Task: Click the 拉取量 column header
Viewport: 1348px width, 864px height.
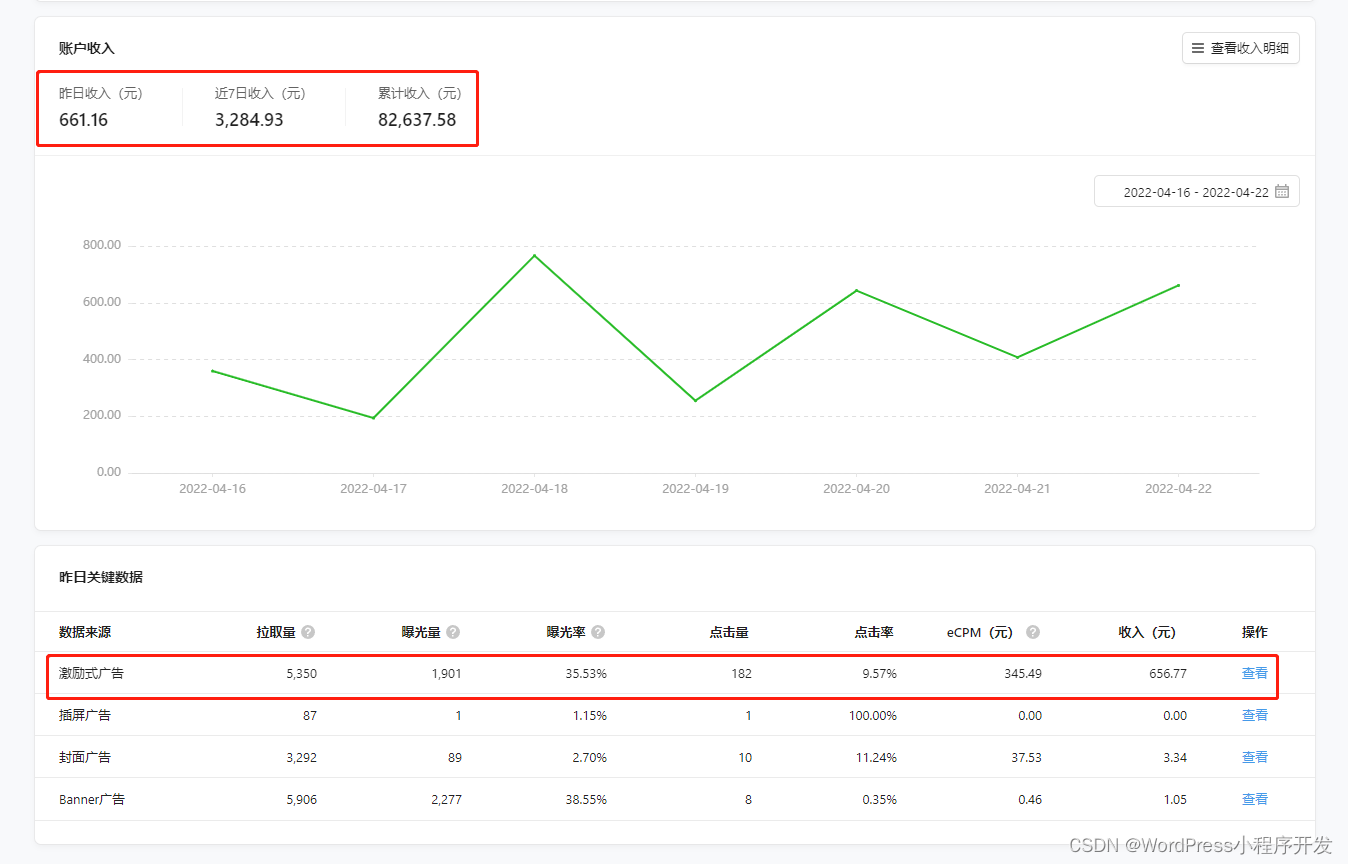Action: click(276, 632)
